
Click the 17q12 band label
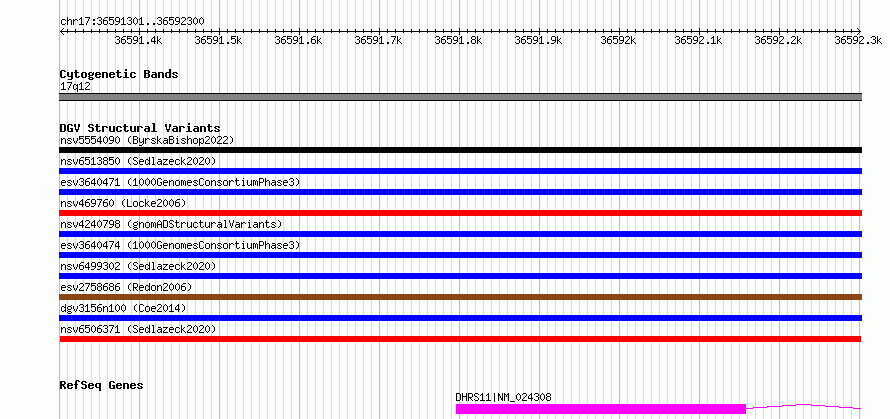point(75,87)
